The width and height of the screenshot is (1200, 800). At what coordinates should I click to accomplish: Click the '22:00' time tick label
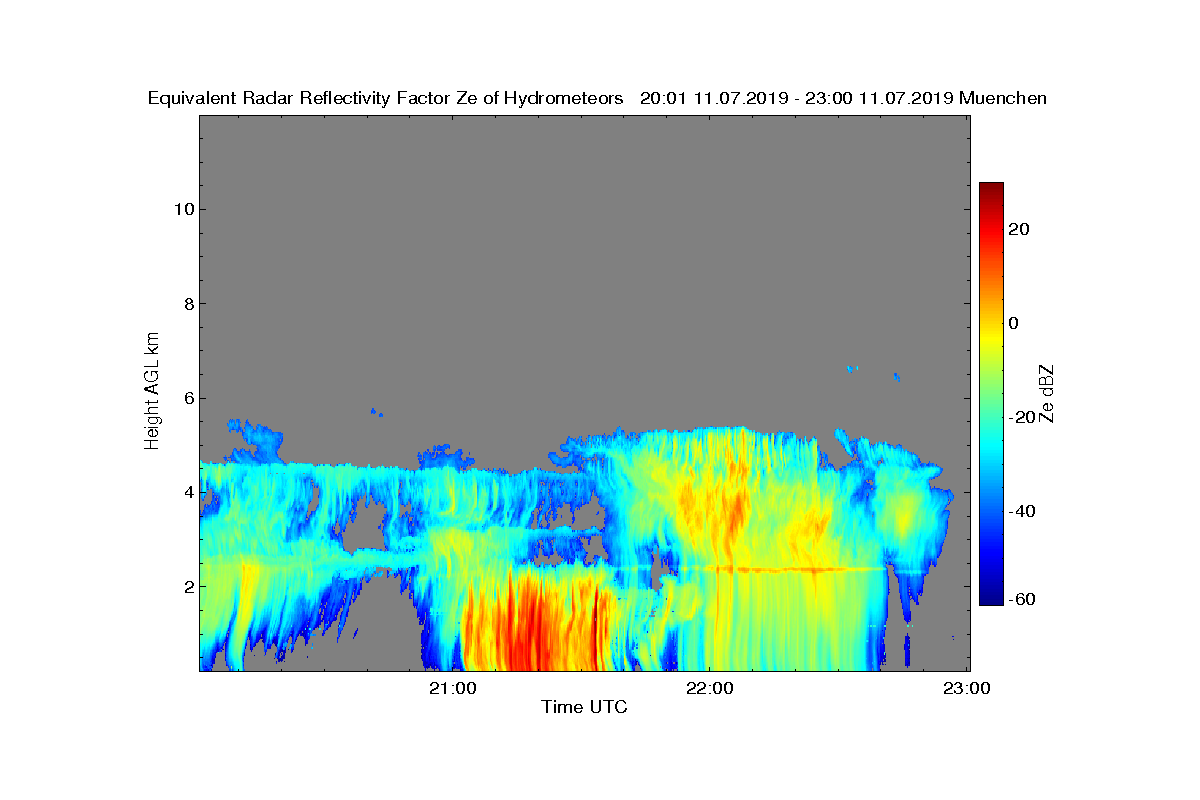click(x=711, y=688)
